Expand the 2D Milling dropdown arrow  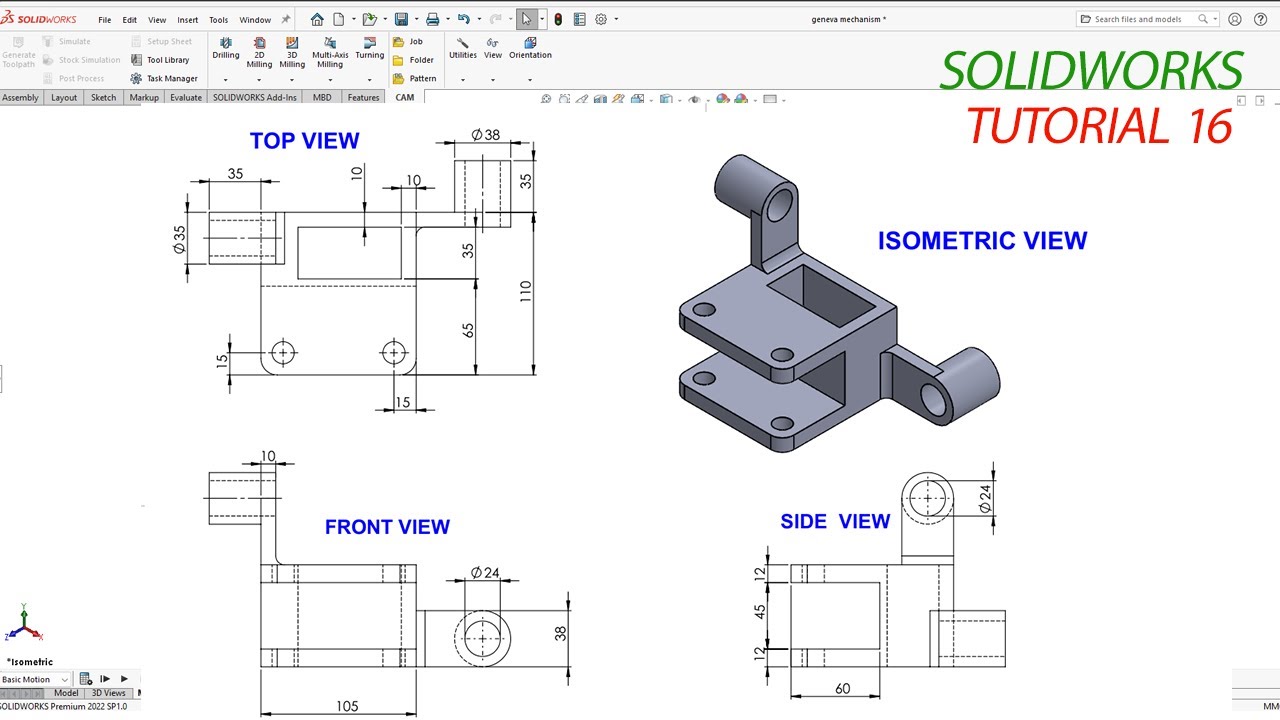tap(259, 80)
